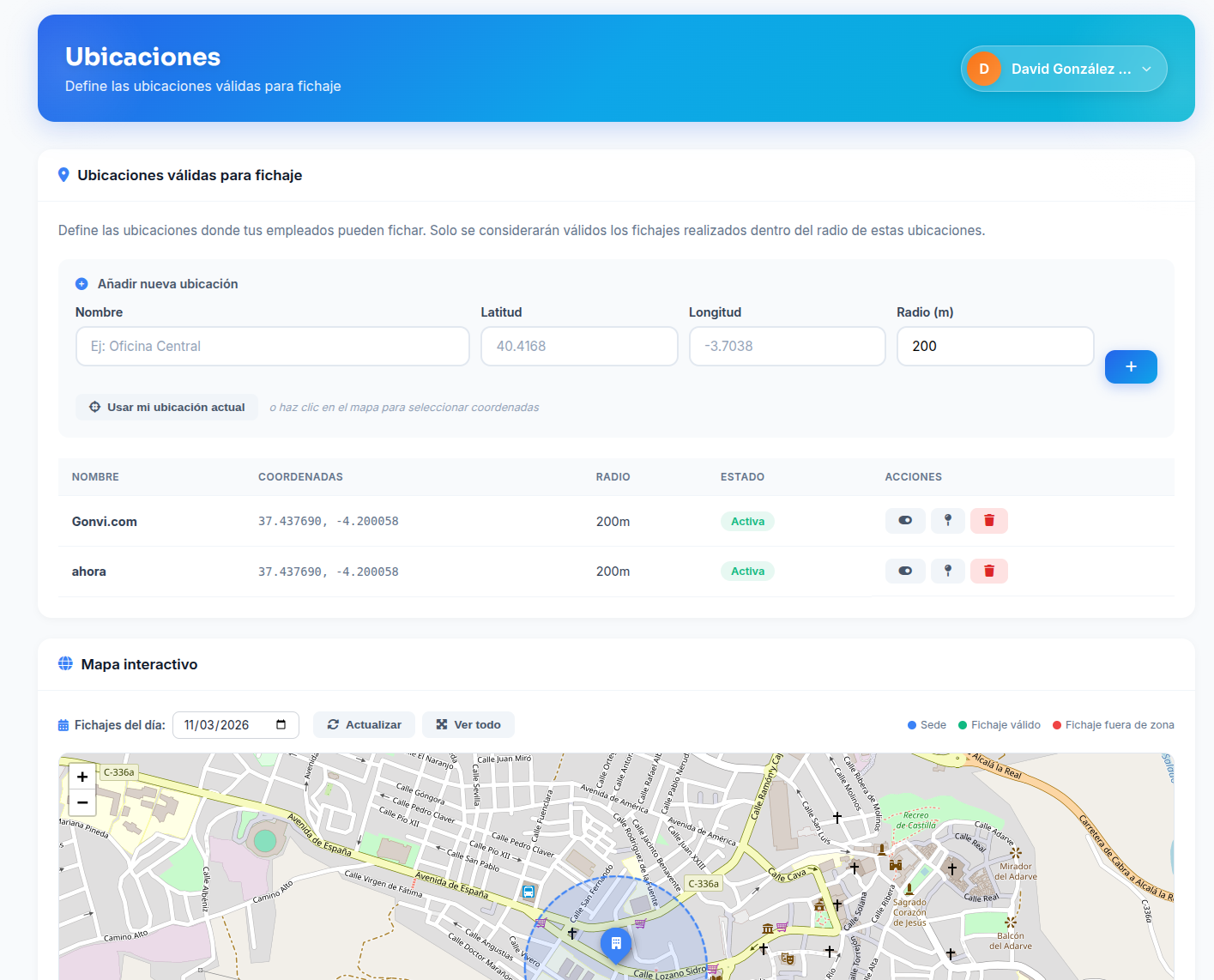1214x980 pixels.
Task: Focus the Latitud input field
Action: (x=579, y=347)
